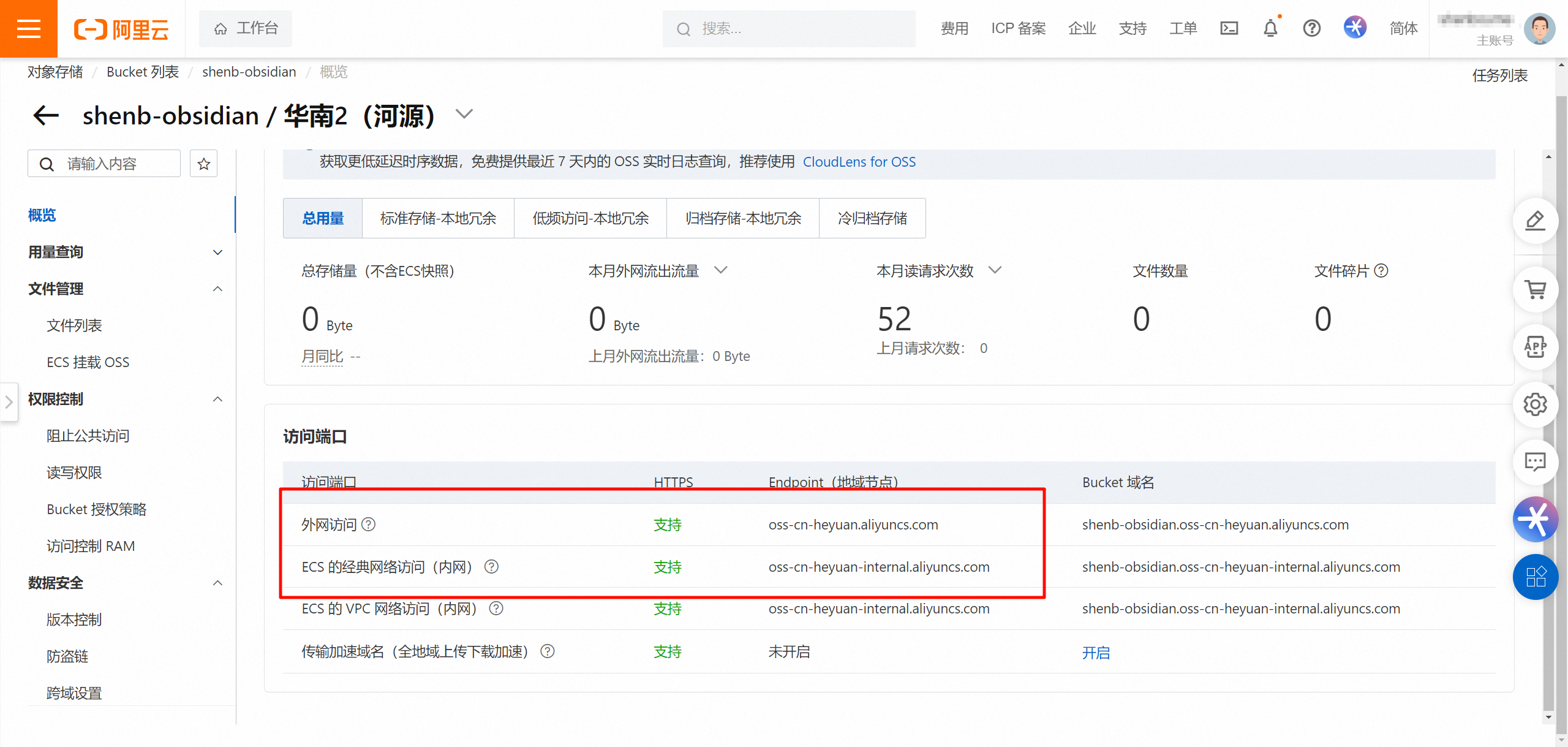Open the notifications bell
Viewport: 1568px width, 747px height.
pyautogui.click(x=1270, y=28)
